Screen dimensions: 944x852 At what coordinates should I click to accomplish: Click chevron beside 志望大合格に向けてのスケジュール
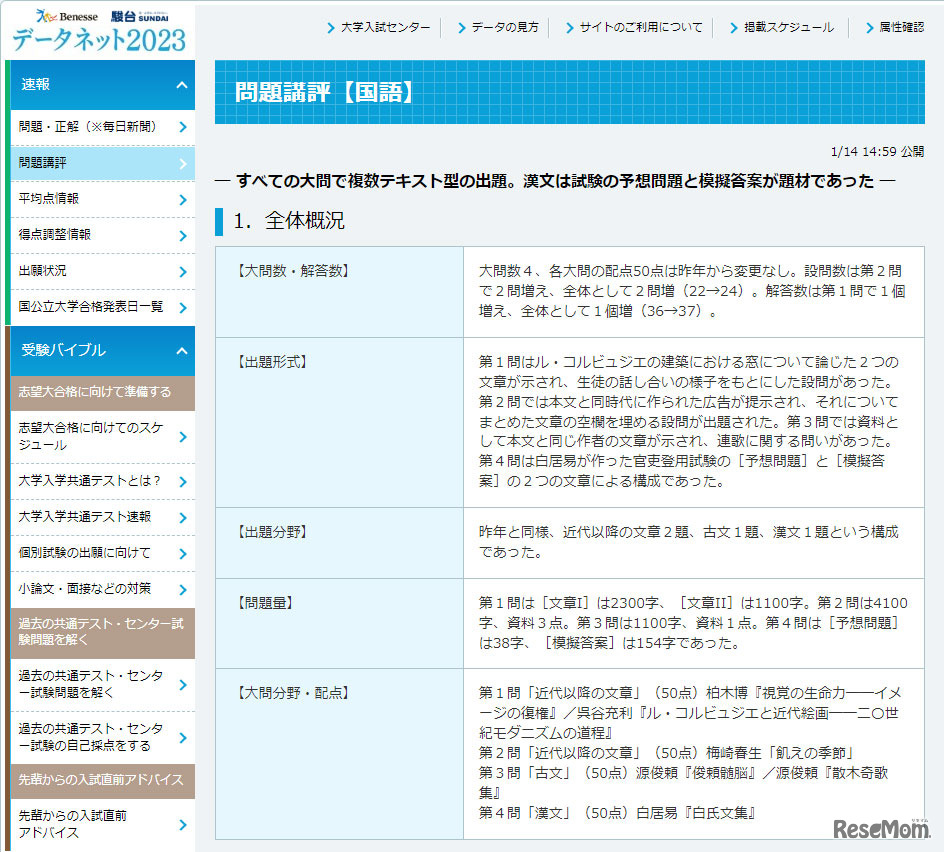click(182, 436)
